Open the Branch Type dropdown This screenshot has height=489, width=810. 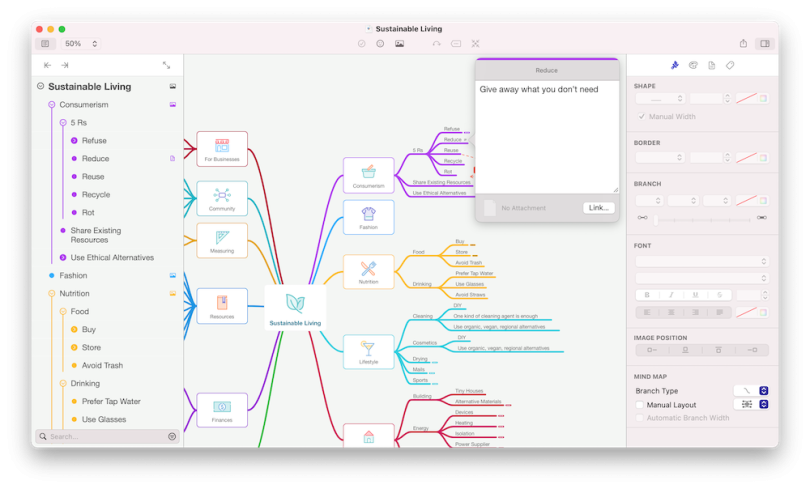(x=751, y=391)
